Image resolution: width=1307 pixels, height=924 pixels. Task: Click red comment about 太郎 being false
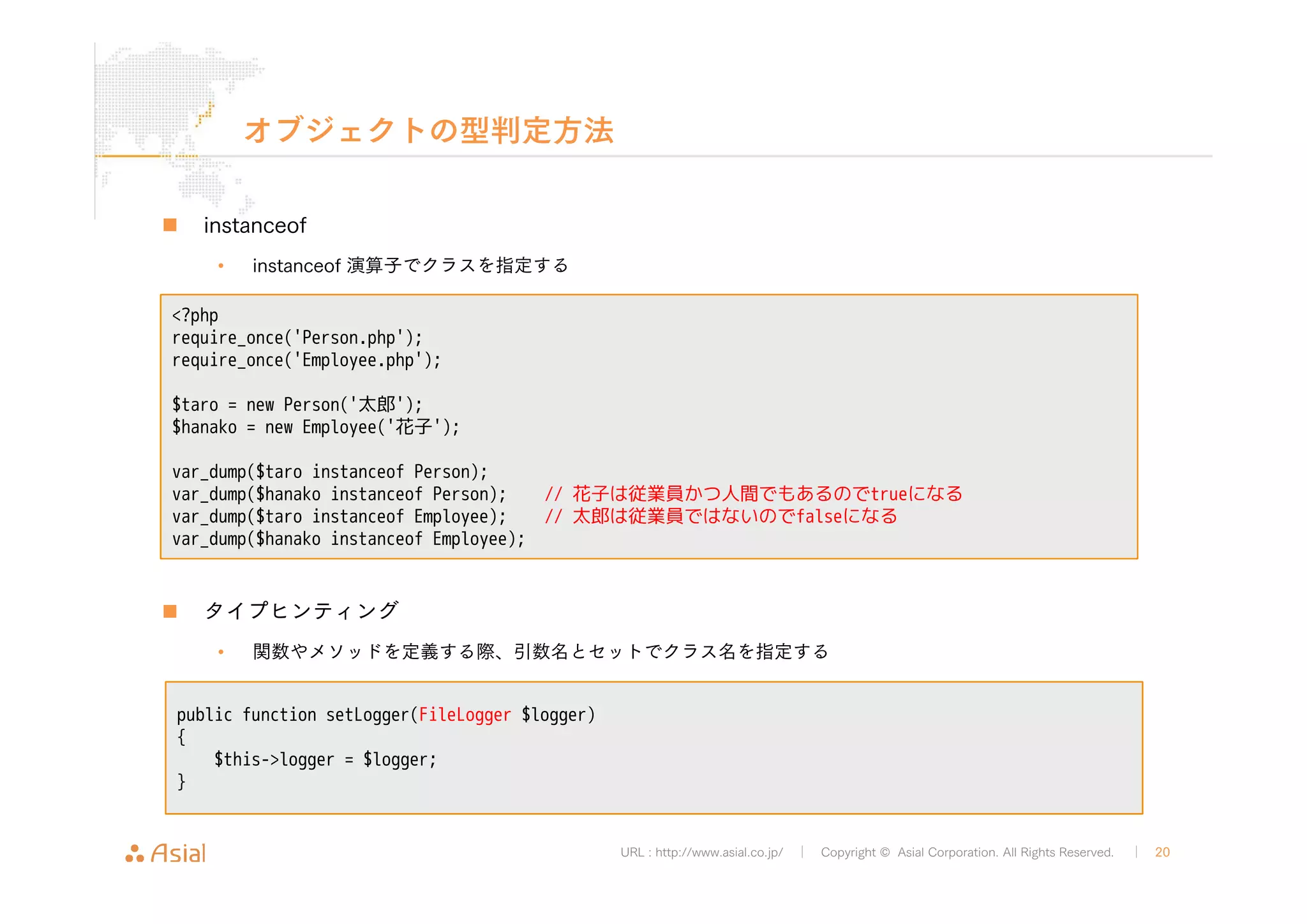pyautogui.click(x=721, y=516)
